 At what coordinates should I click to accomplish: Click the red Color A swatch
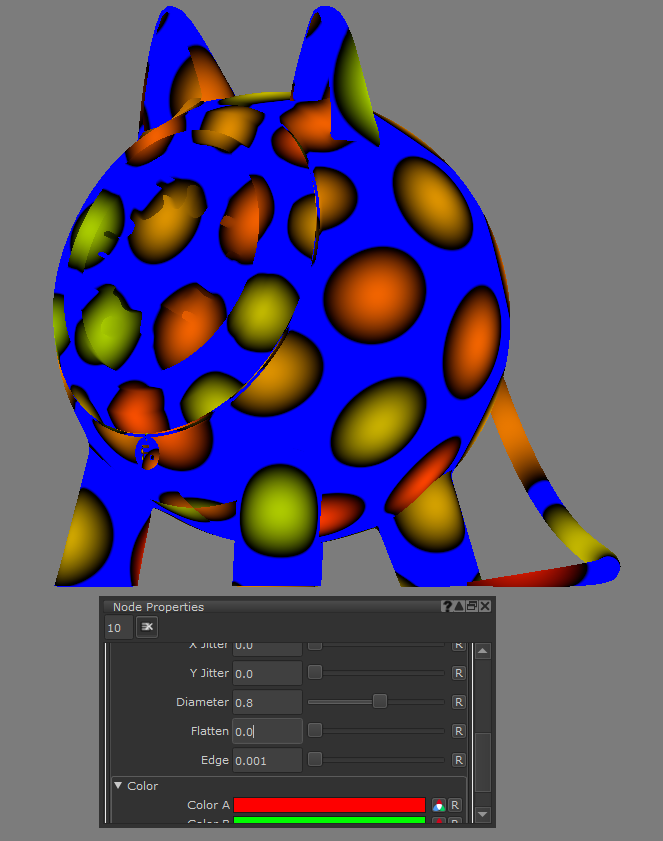pyautogui.click(x=329, y=805)
